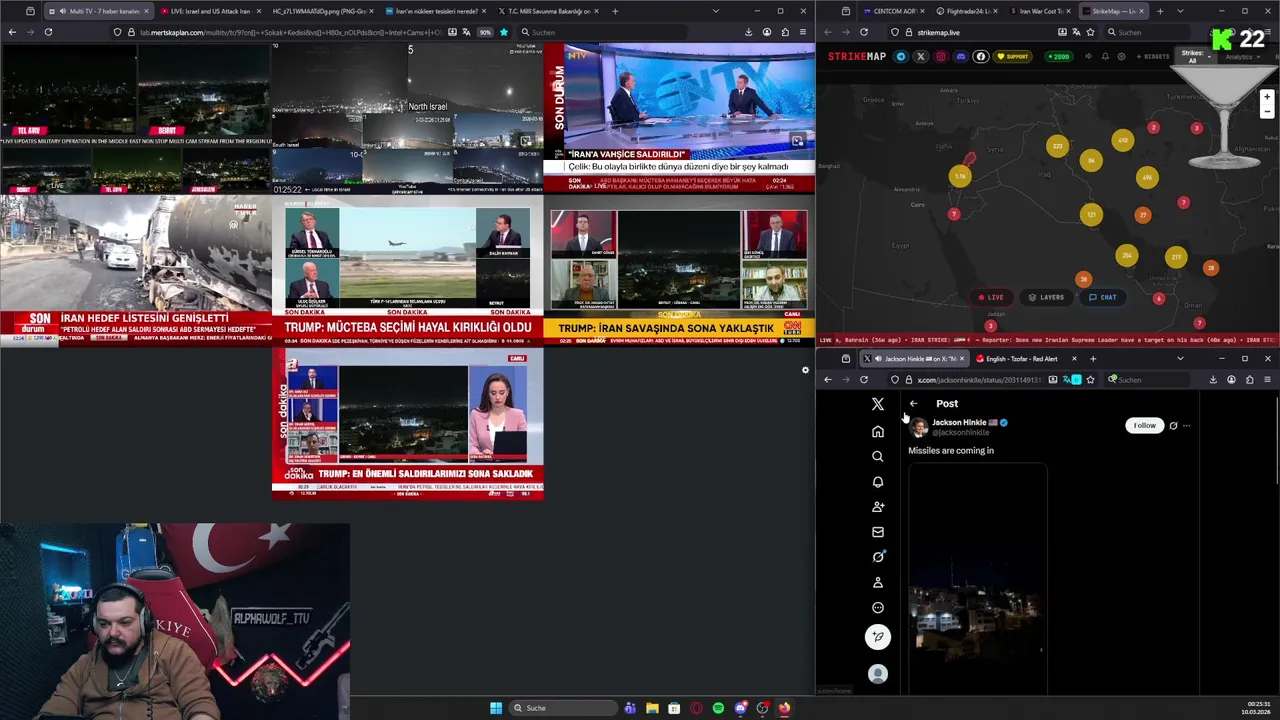Open X home via house icon

pos(878,431)
